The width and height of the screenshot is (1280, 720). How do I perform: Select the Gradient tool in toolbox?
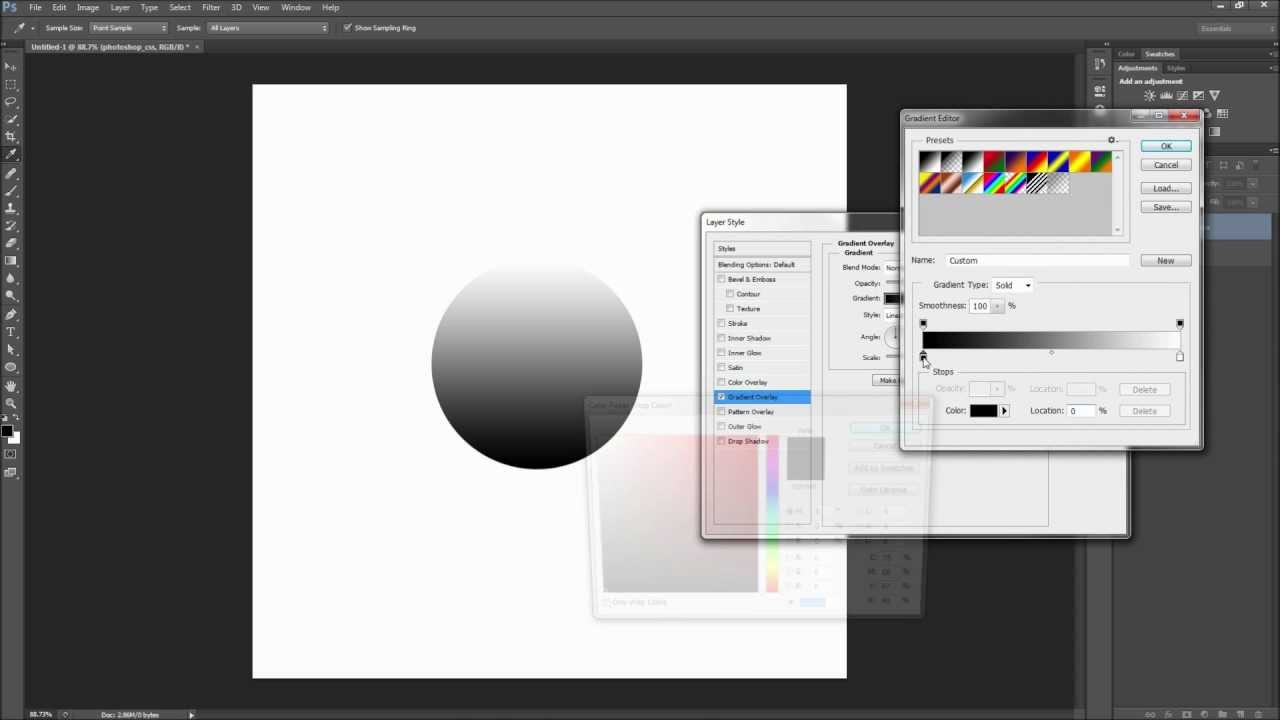click(x=11, y=261)
